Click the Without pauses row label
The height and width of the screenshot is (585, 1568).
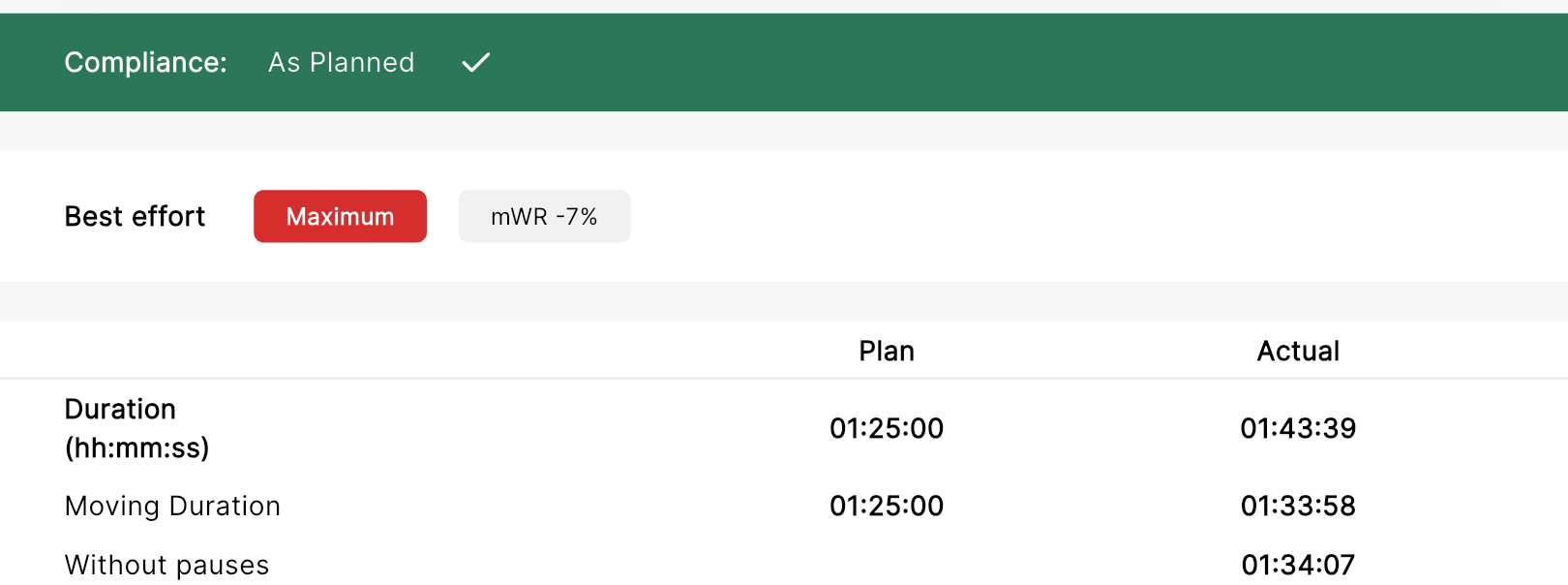[166, 565]
